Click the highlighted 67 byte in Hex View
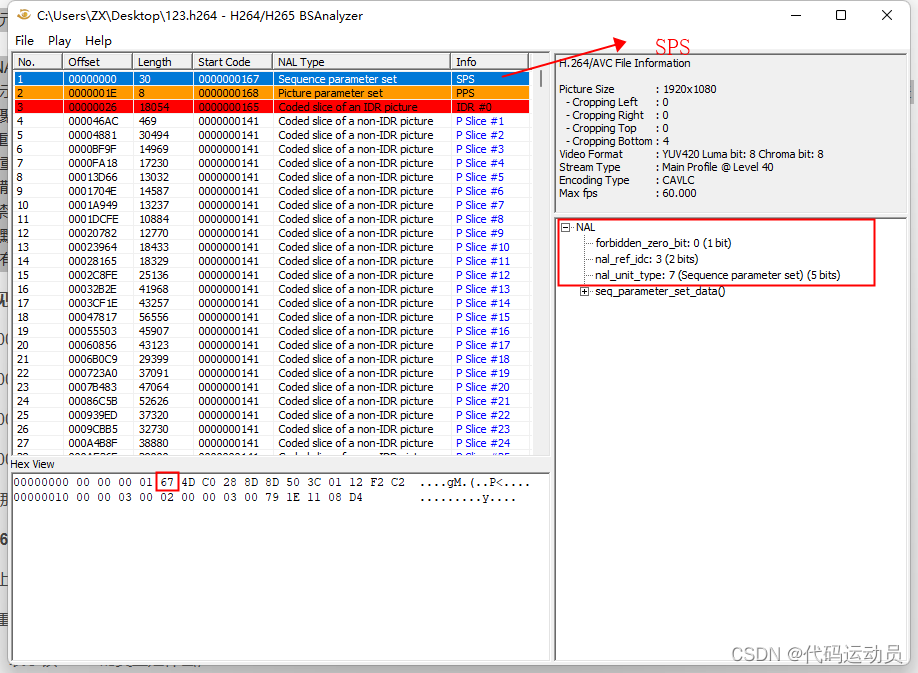 166,482
